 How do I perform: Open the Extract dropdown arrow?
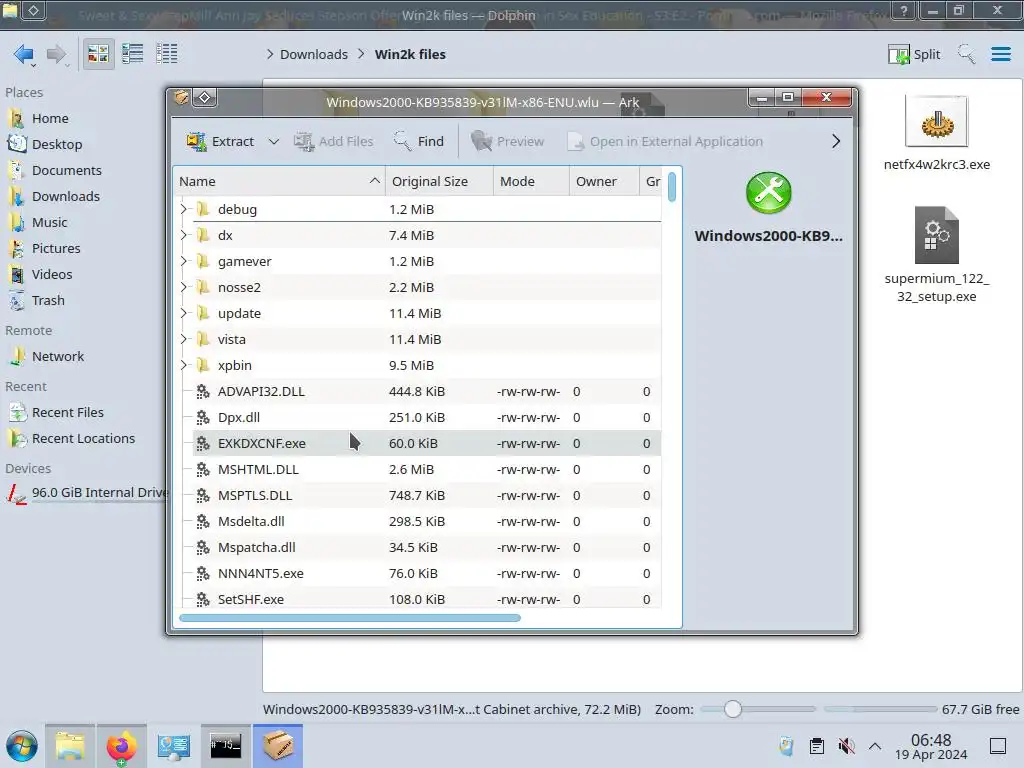pos(274,141)
